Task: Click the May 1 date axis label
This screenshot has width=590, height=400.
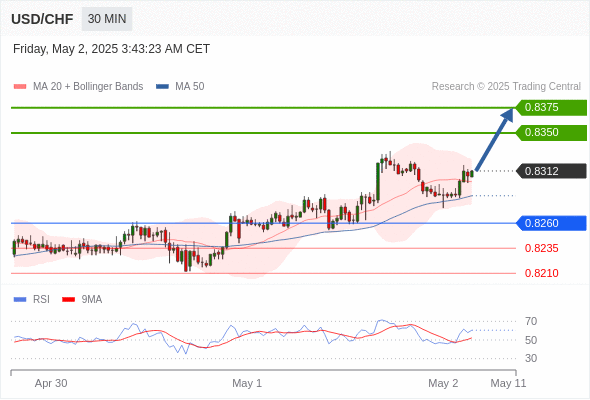Action: tap(247, 383)
